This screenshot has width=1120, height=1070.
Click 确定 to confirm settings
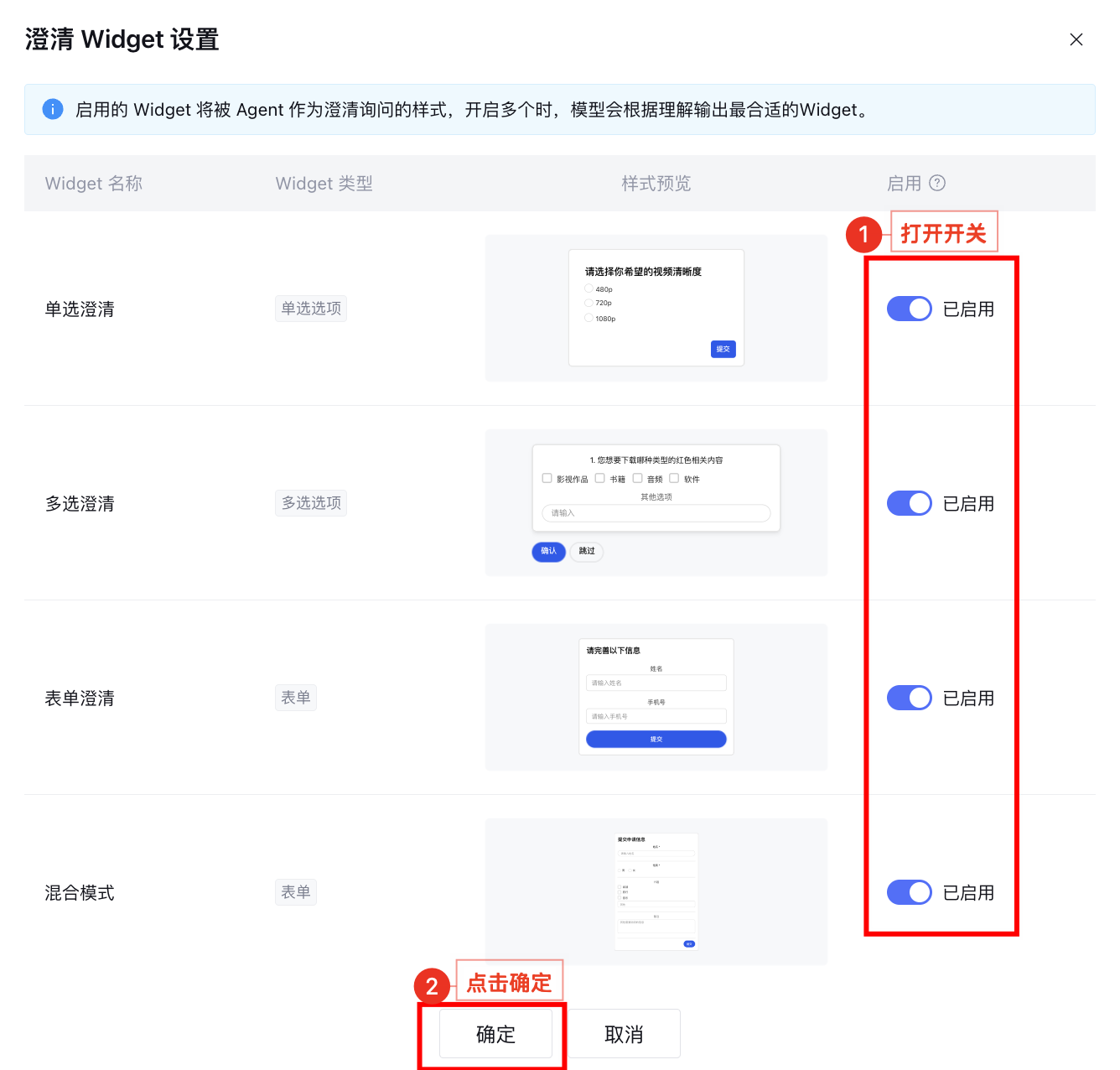(x=495, y=1034)
